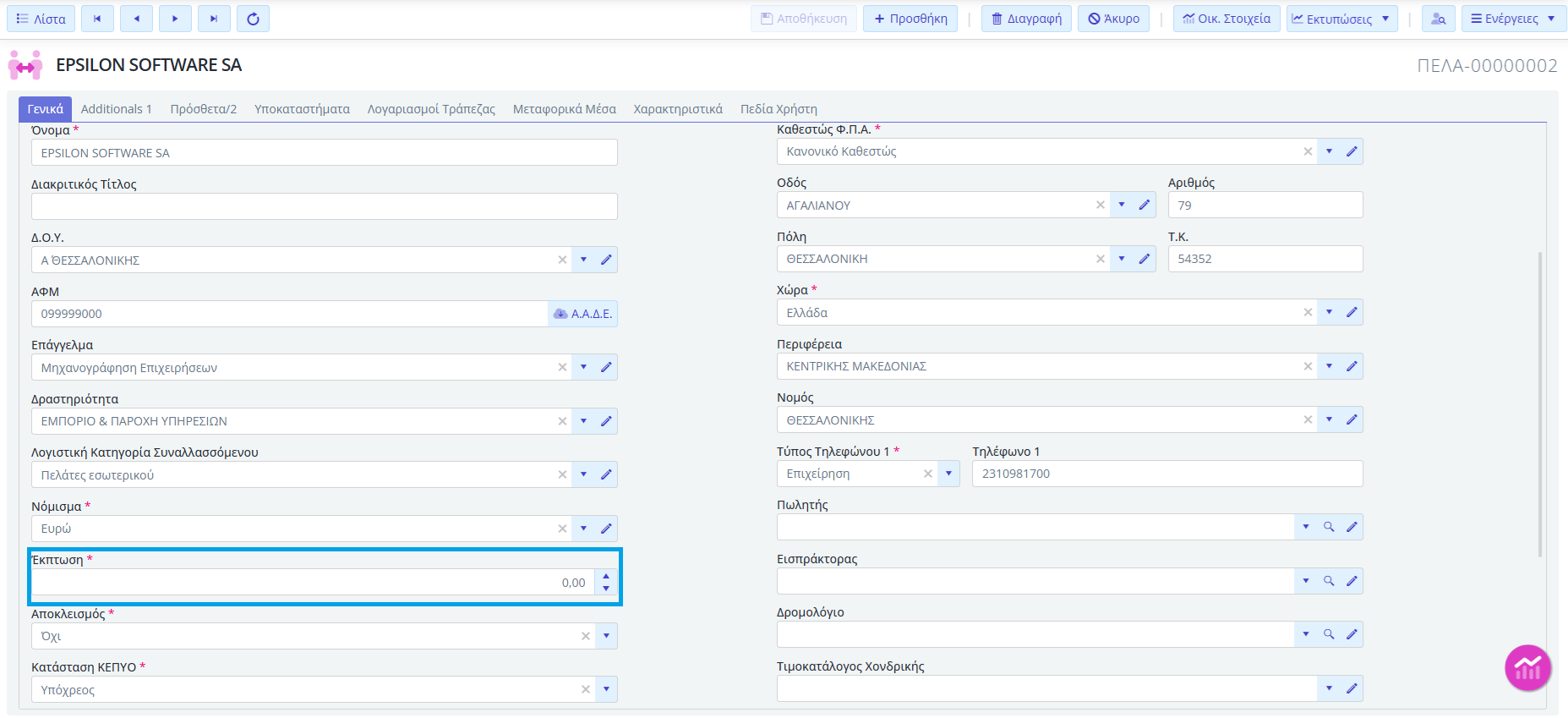Expand the Χώρα dropdown
Viewport: 1568px width, 718px height.
[x=1330, y=312]
